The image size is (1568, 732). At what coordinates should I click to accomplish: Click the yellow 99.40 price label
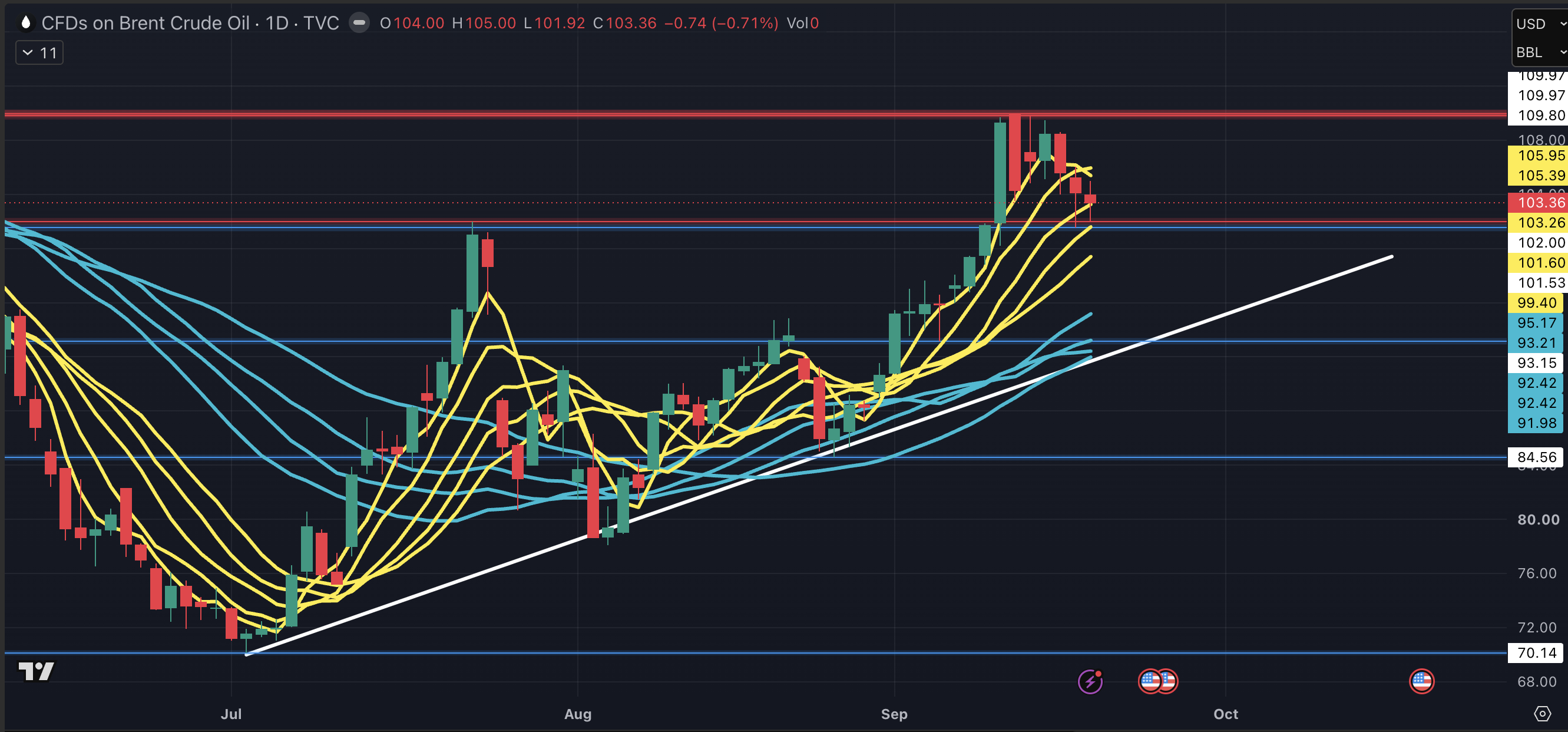[1536, 303]
